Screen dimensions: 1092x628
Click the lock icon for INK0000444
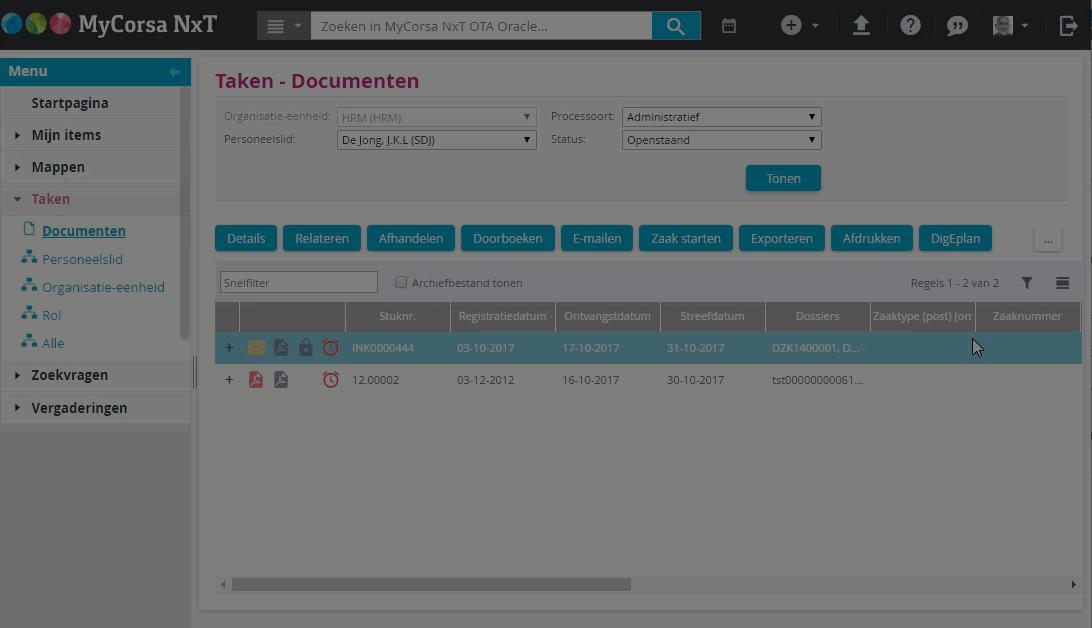(x=306, y=347)
